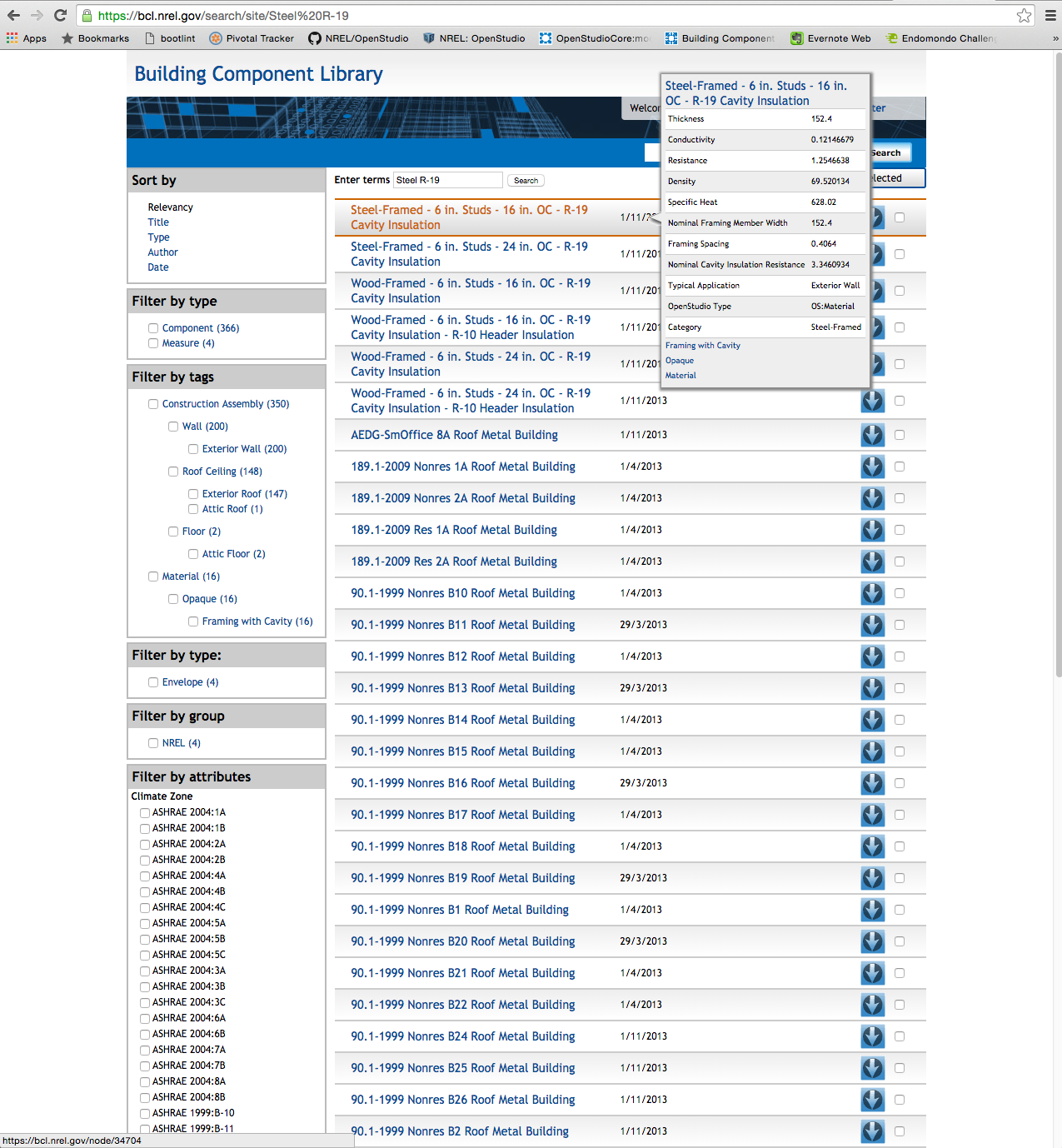Download 90.1-1999 Nonres B22 Roof Metal Building
The image size is (1062, 1148).
[x=872, y=1005]
